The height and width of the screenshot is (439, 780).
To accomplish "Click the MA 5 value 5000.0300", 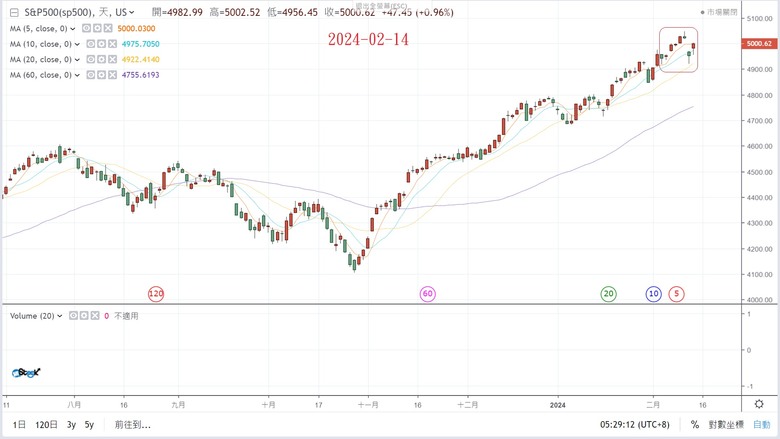I will [136, 28].
